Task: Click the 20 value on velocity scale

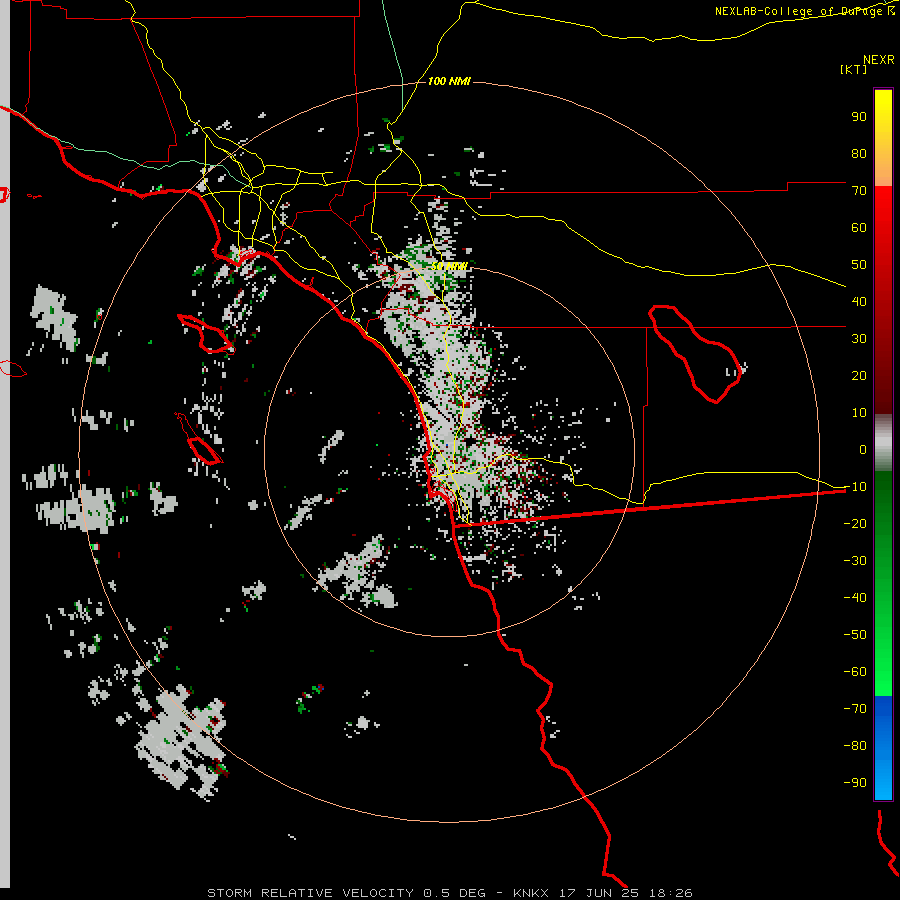Action: [859, 375]
